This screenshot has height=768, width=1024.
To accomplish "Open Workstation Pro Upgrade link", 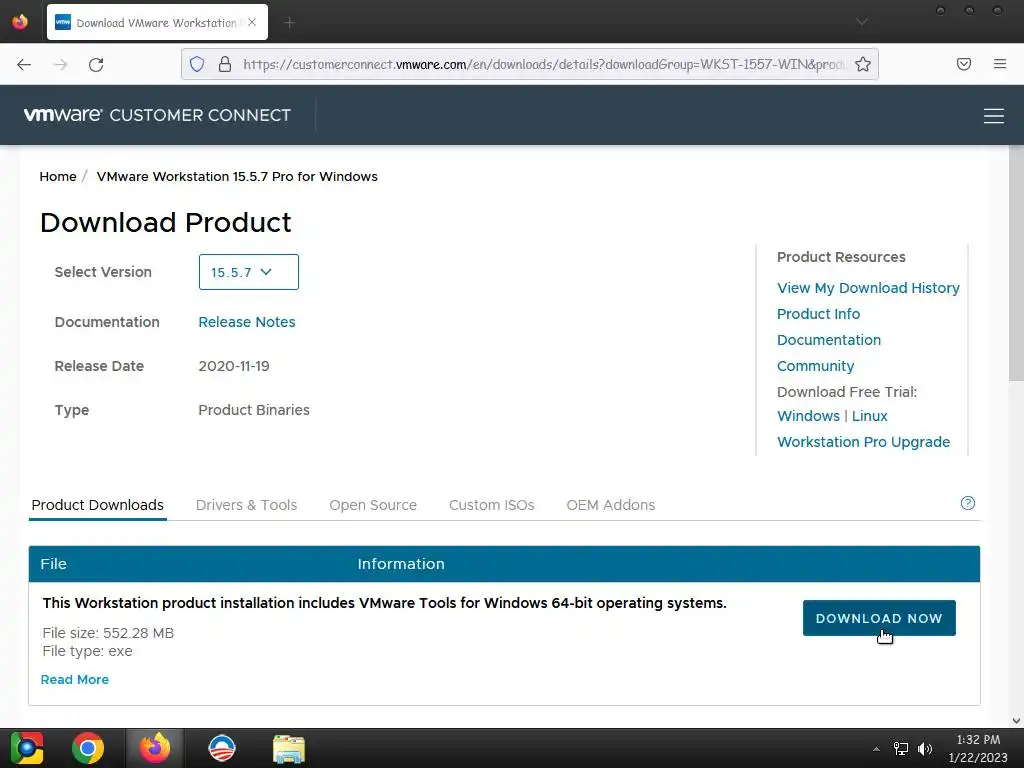I will (x=863, y=442).
